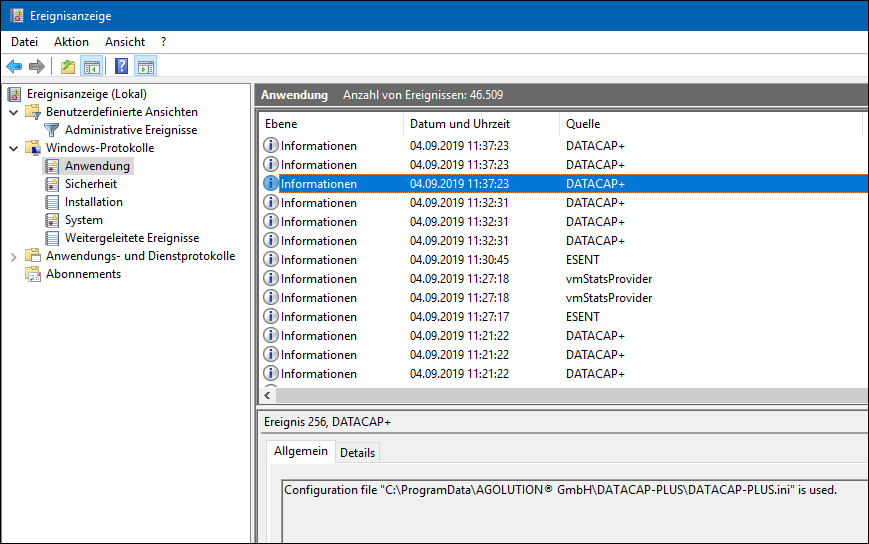This screenshot has height=544, width=869.
Task: Click the Benutzerdefinierte Ansichten folder icon
Action: 33,112
